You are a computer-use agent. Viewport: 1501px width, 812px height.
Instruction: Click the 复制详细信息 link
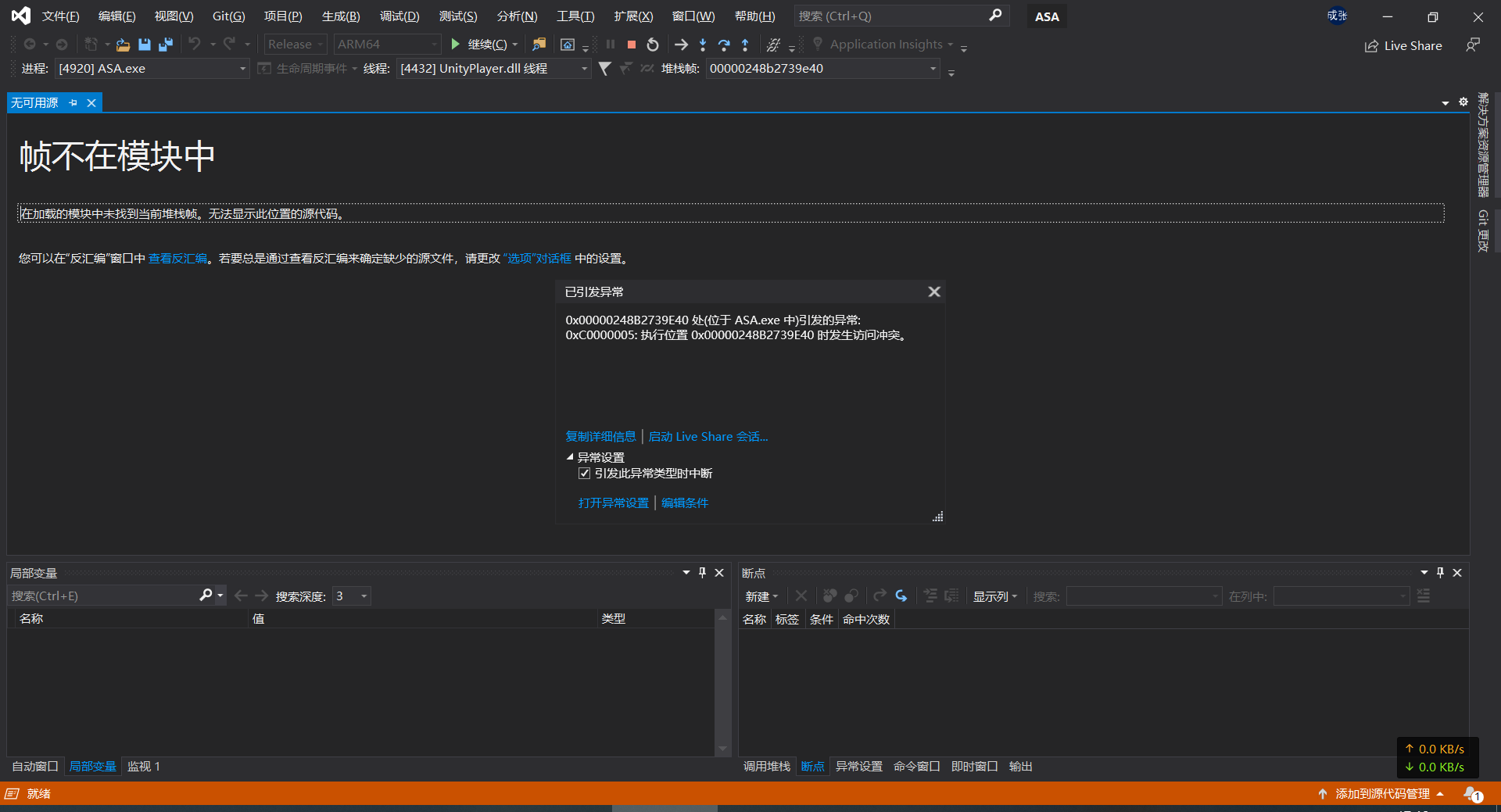tap(600, 437)
